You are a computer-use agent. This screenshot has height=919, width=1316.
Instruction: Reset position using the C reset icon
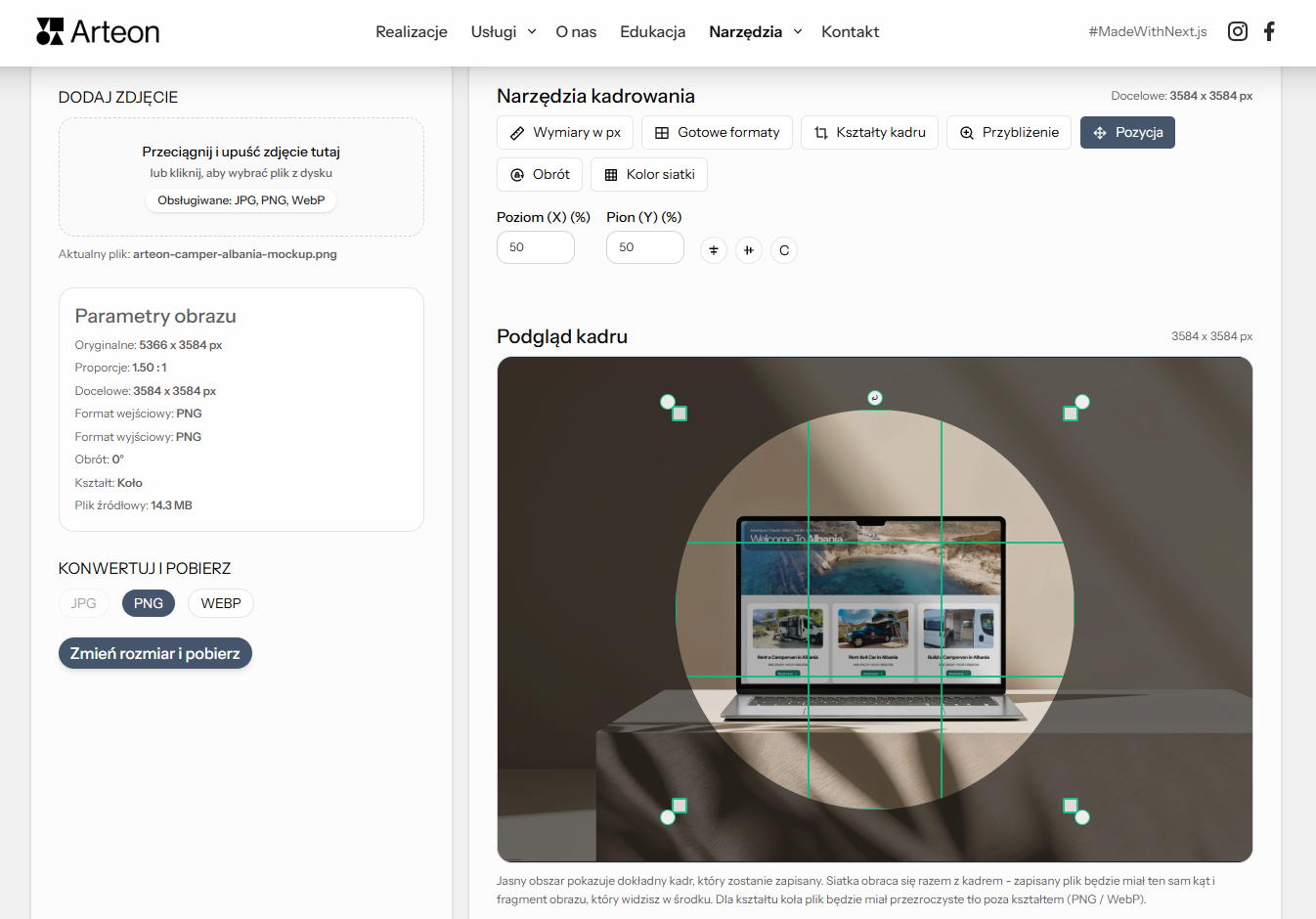pyautogui.click(x=783, y=250)
